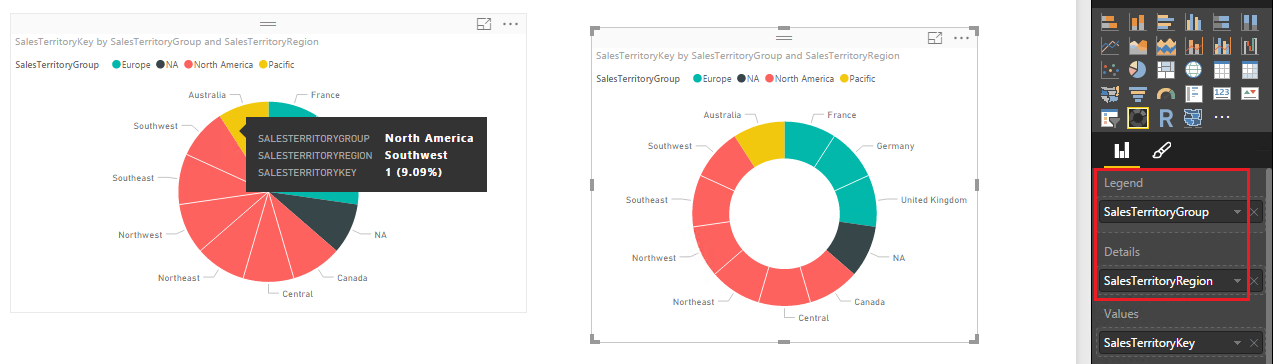Open the SalesTerritoryKey values field dropdown

pyautogui.click(x=1238, y=343)
